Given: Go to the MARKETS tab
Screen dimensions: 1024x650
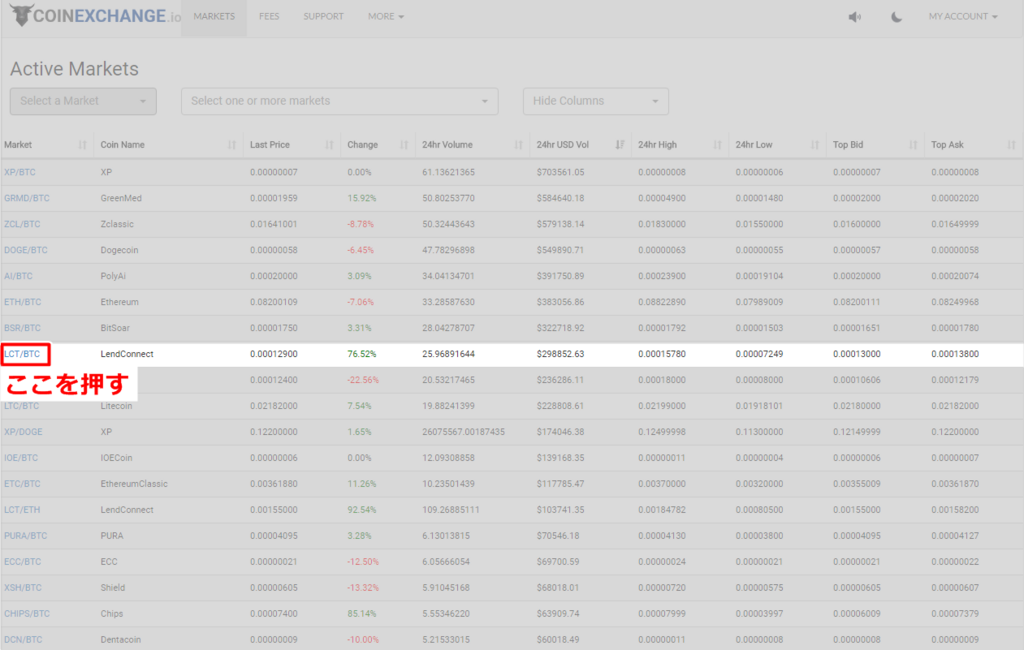Looking at the screenshot, I should coord(214,16).
